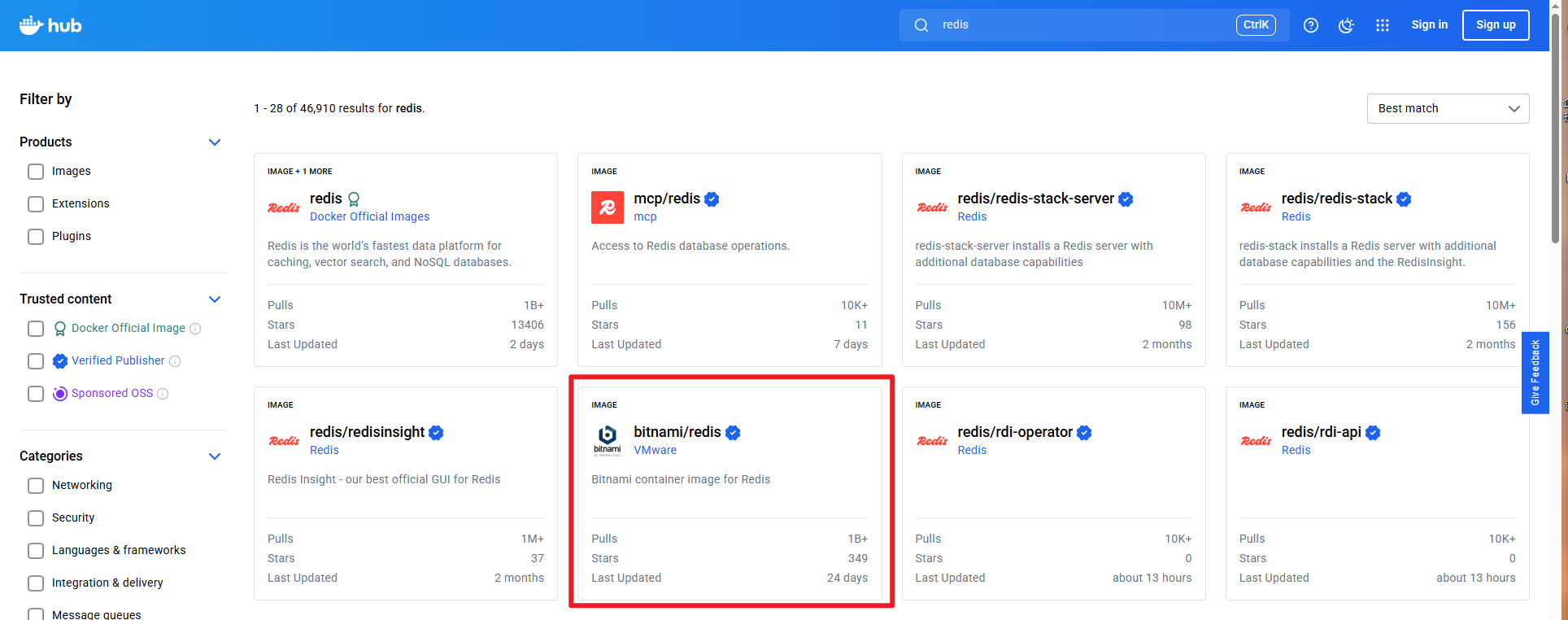Screen dimensions: 1568x620
Task: Click the Sign up button
Action: (x=1496, y=25)
